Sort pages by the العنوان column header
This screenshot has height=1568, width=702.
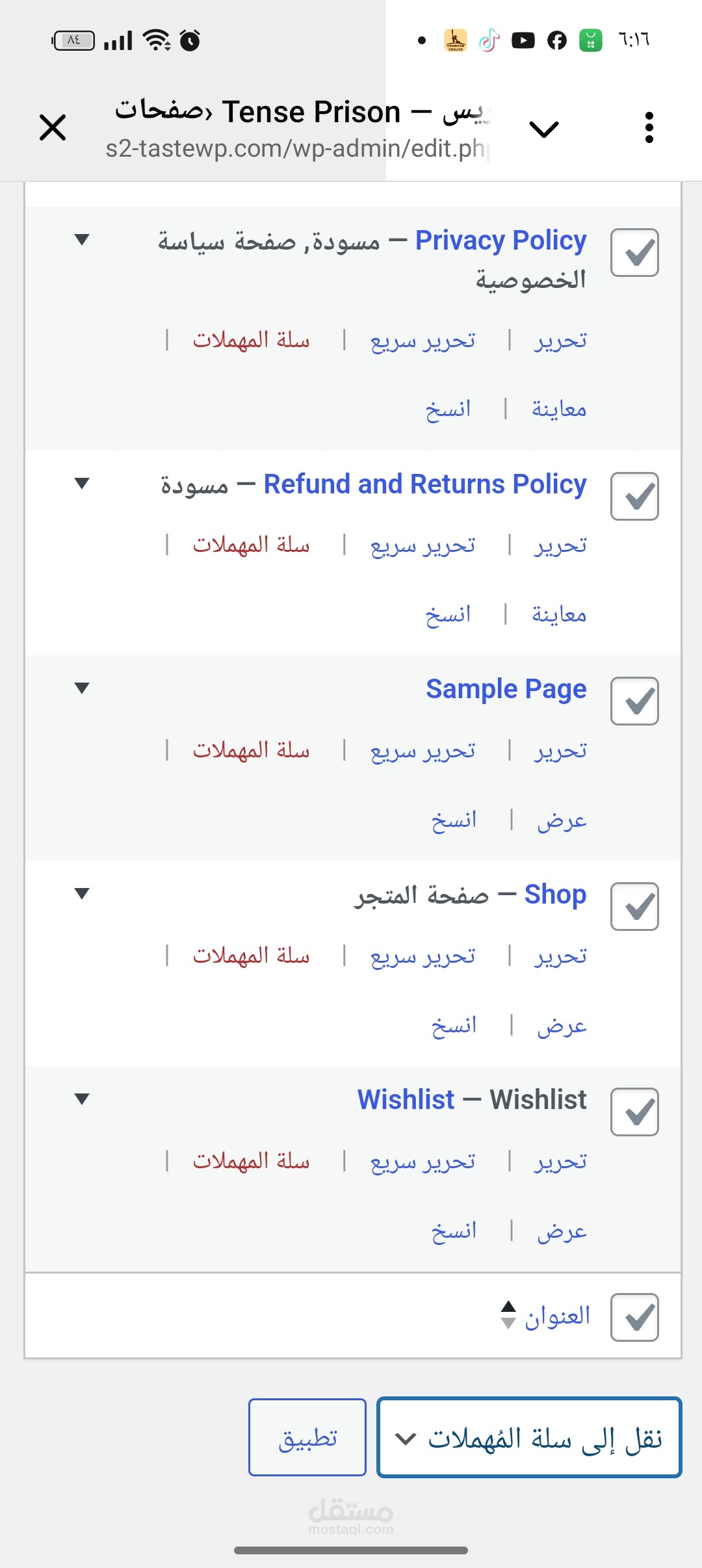[x=557, y=1316]
